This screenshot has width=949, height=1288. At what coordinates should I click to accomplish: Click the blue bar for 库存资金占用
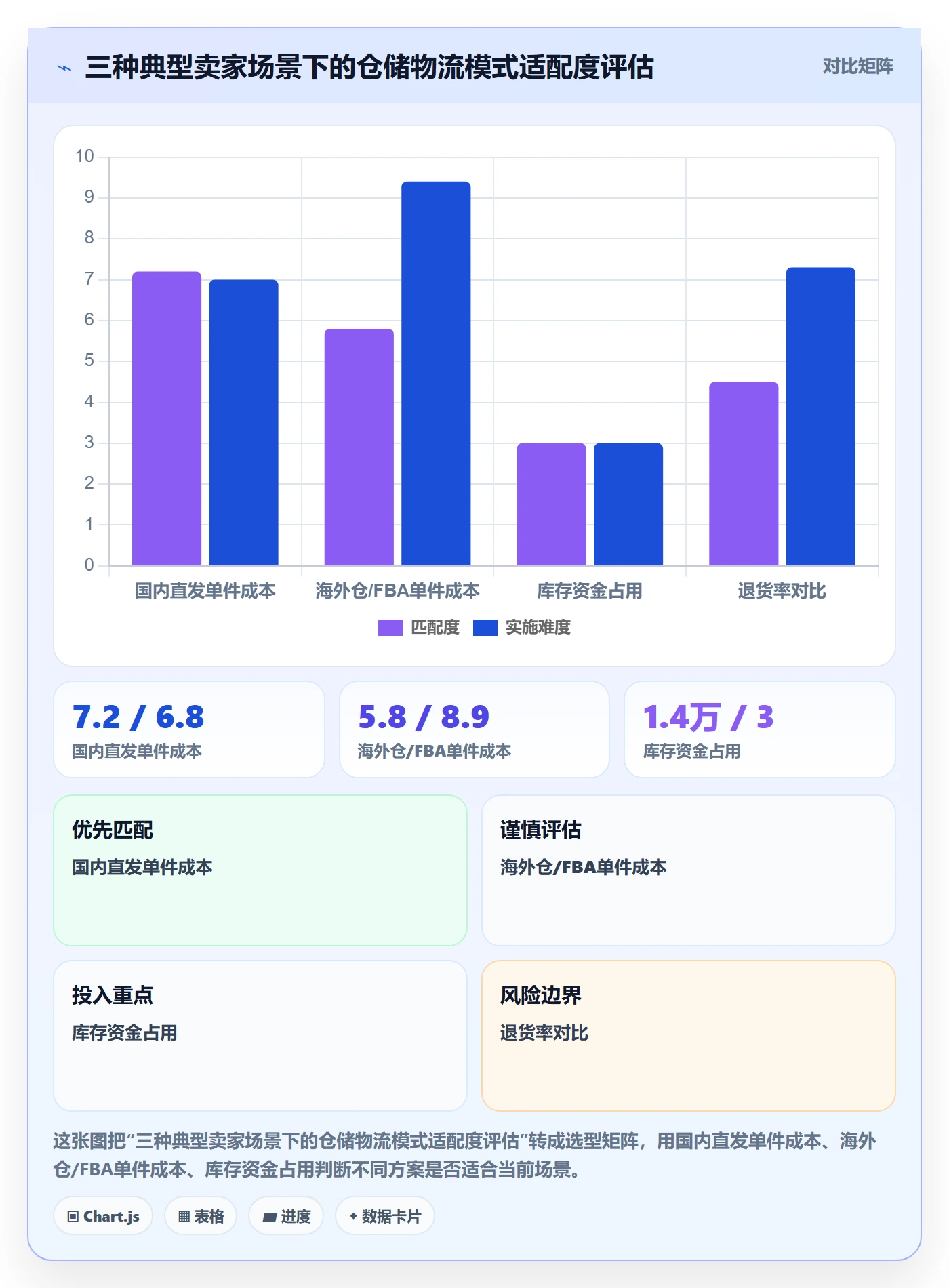click(x=628, y=504)
